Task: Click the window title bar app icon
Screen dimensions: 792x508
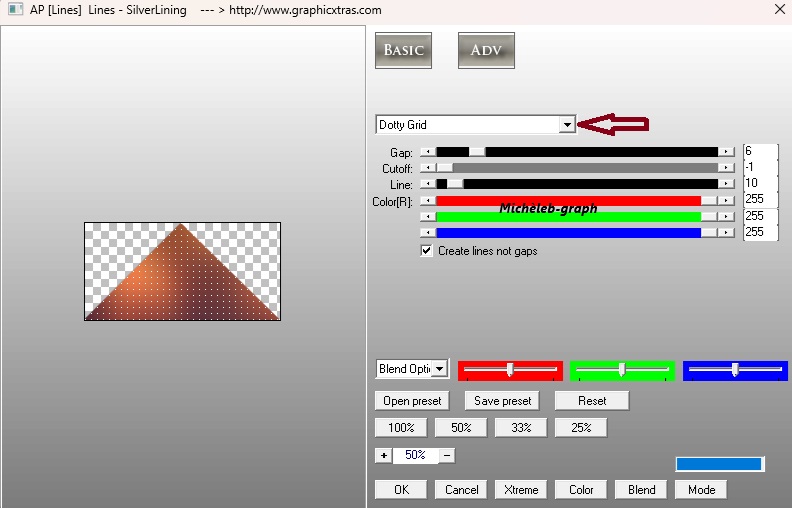Action: (15, 9)
